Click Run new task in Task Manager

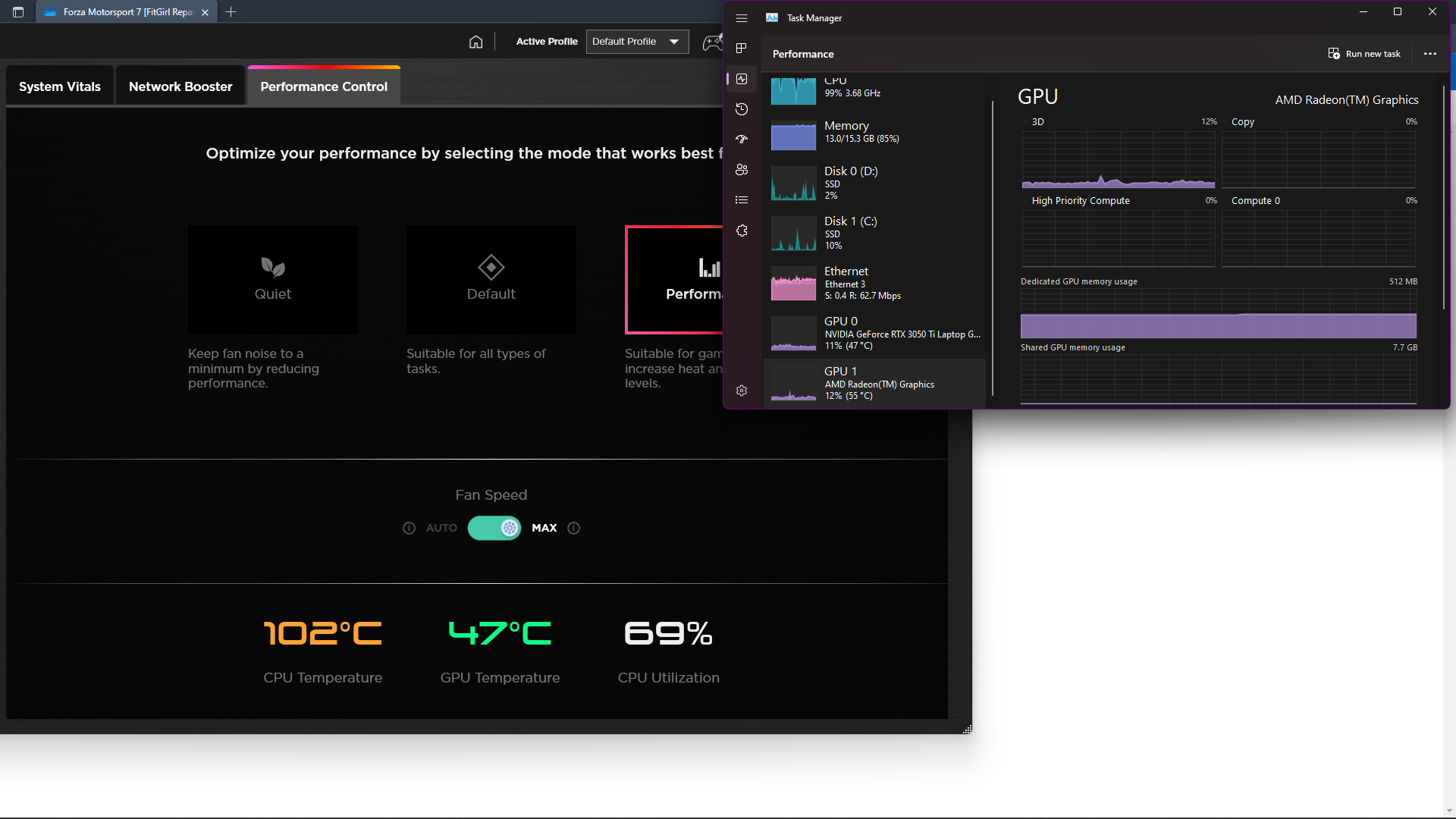tap(1364, 54)
